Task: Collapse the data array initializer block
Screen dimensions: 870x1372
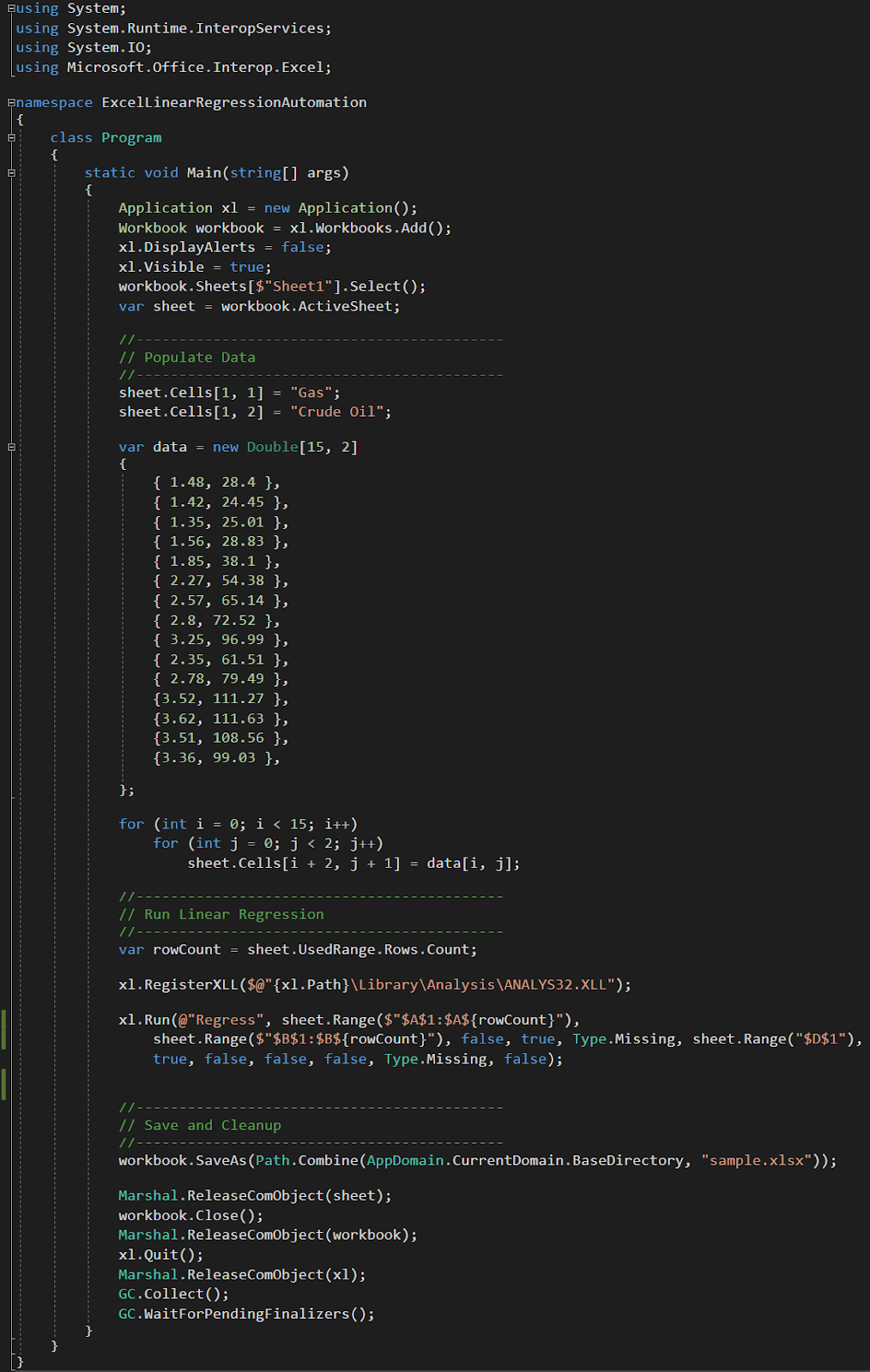Action: click(x=11, y=447)
